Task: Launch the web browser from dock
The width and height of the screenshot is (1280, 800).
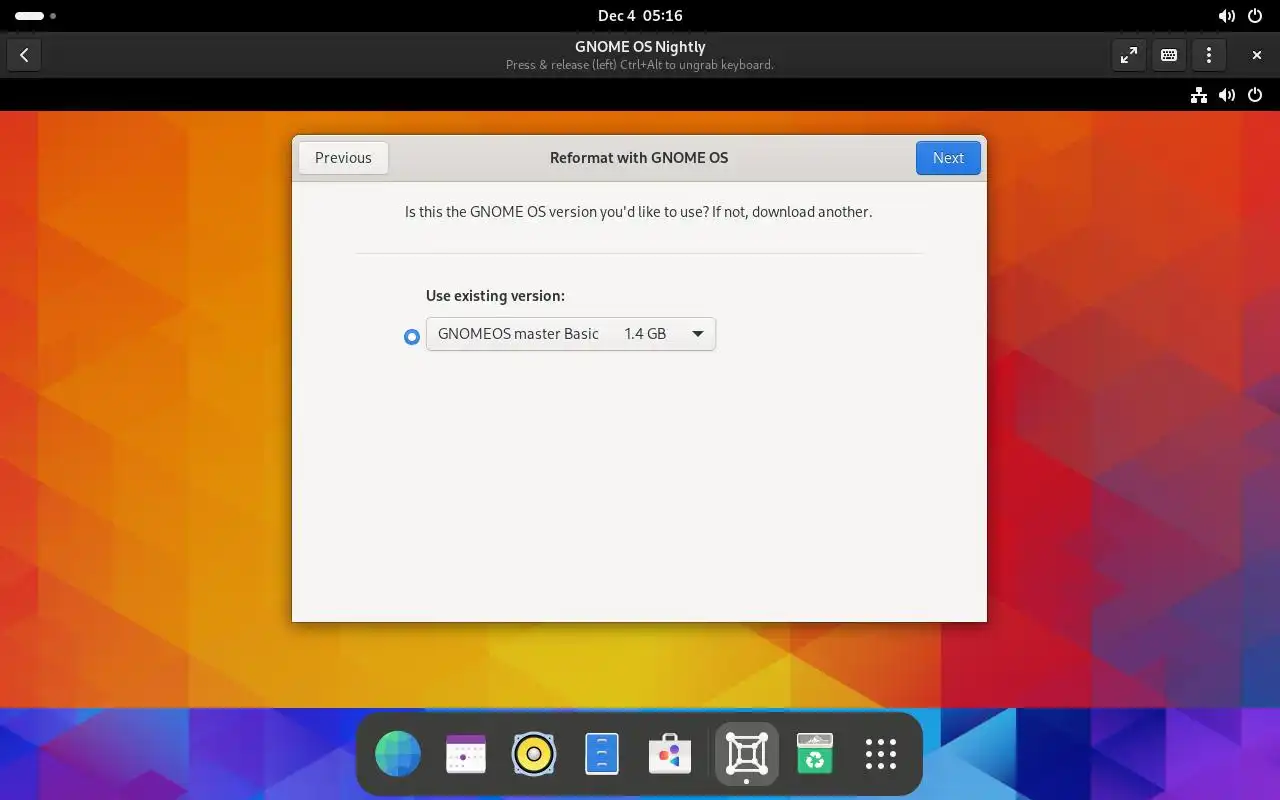Action: pyautogui.click(x=398, y=754)
